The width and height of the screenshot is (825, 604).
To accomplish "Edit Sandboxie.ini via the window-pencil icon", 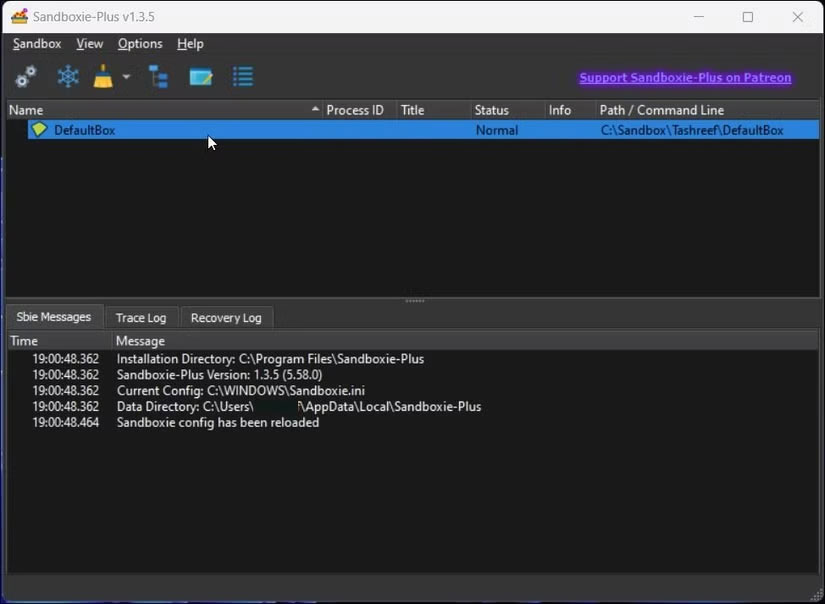I will click(200, 76).
